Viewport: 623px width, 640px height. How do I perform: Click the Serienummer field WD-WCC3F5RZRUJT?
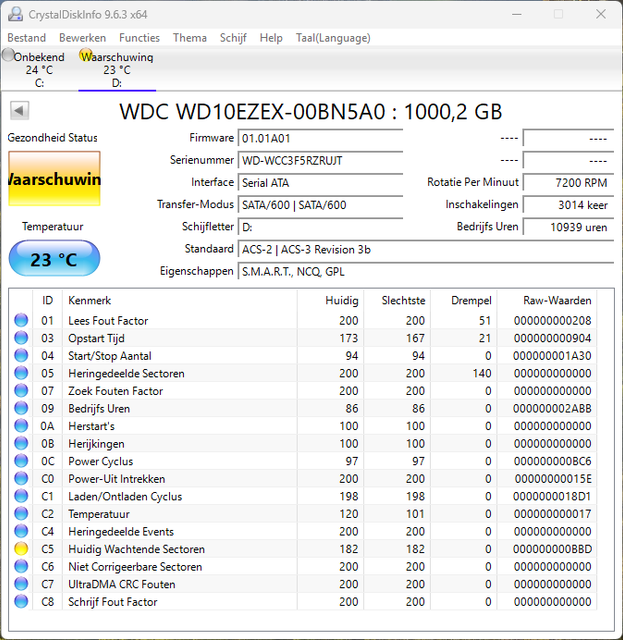pos(320,160)
